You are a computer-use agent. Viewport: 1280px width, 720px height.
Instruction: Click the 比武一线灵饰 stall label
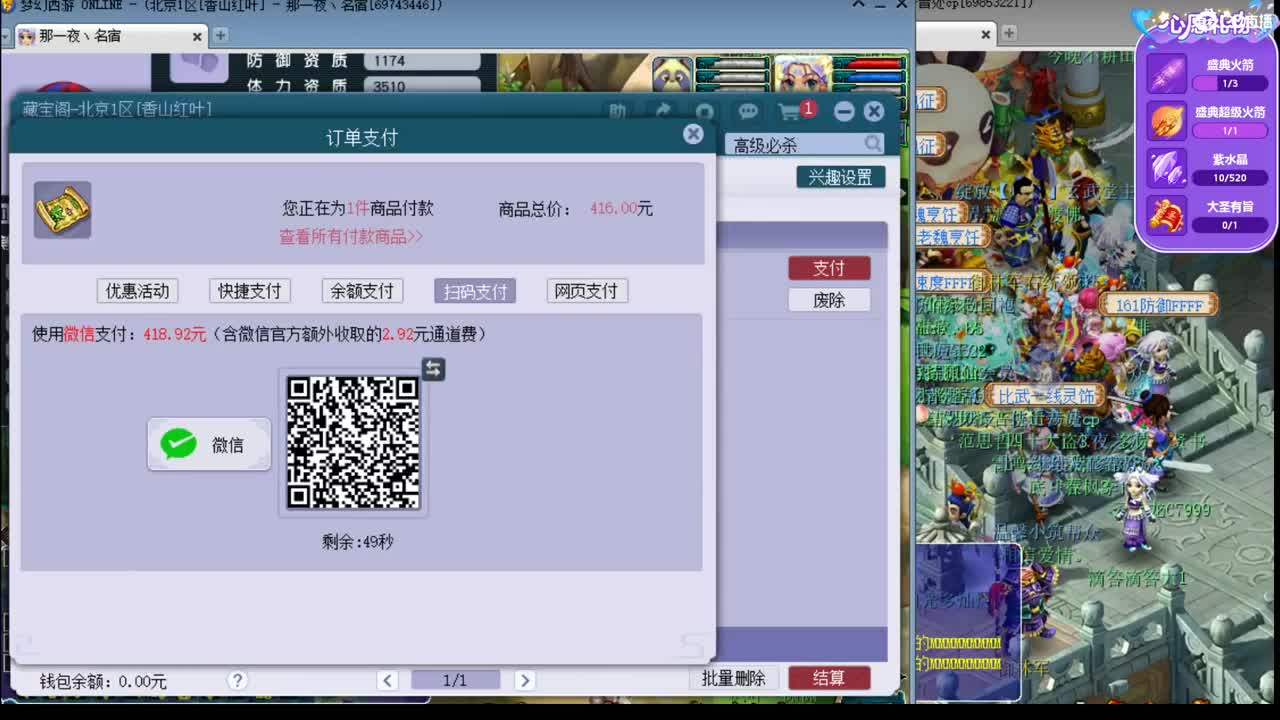point(1045,396)
